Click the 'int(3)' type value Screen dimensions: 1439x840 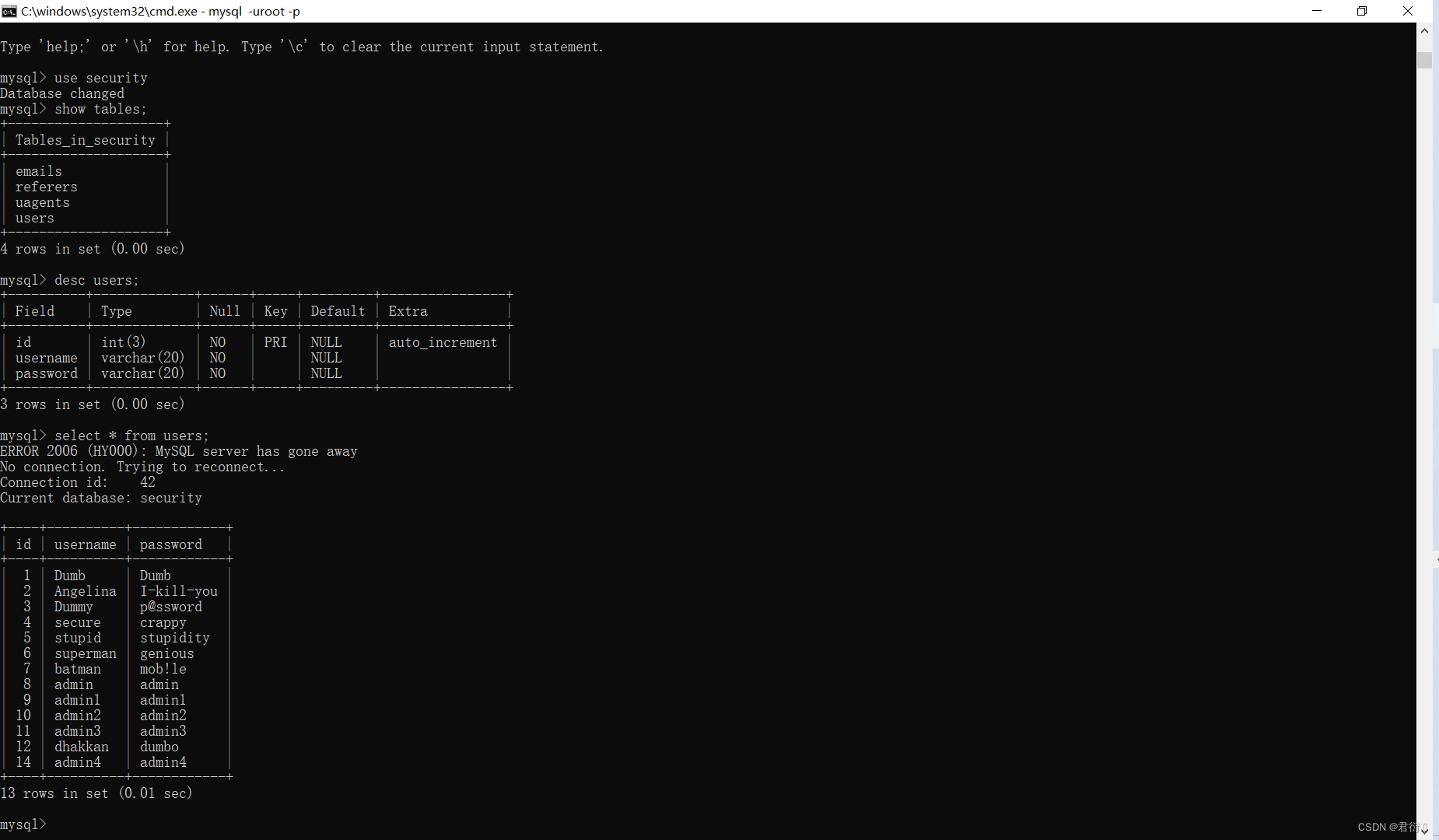124,342
